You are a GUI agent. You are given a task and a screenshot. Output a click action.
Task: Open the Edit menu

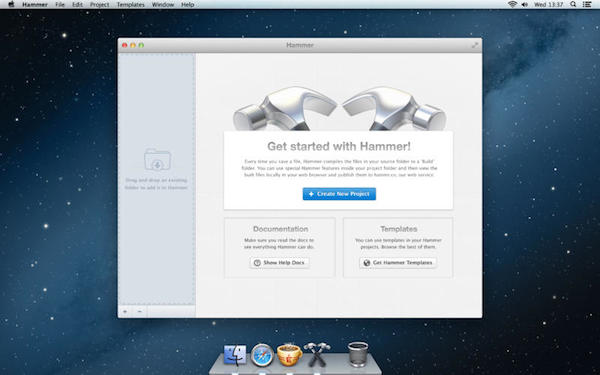coord(77,5)
